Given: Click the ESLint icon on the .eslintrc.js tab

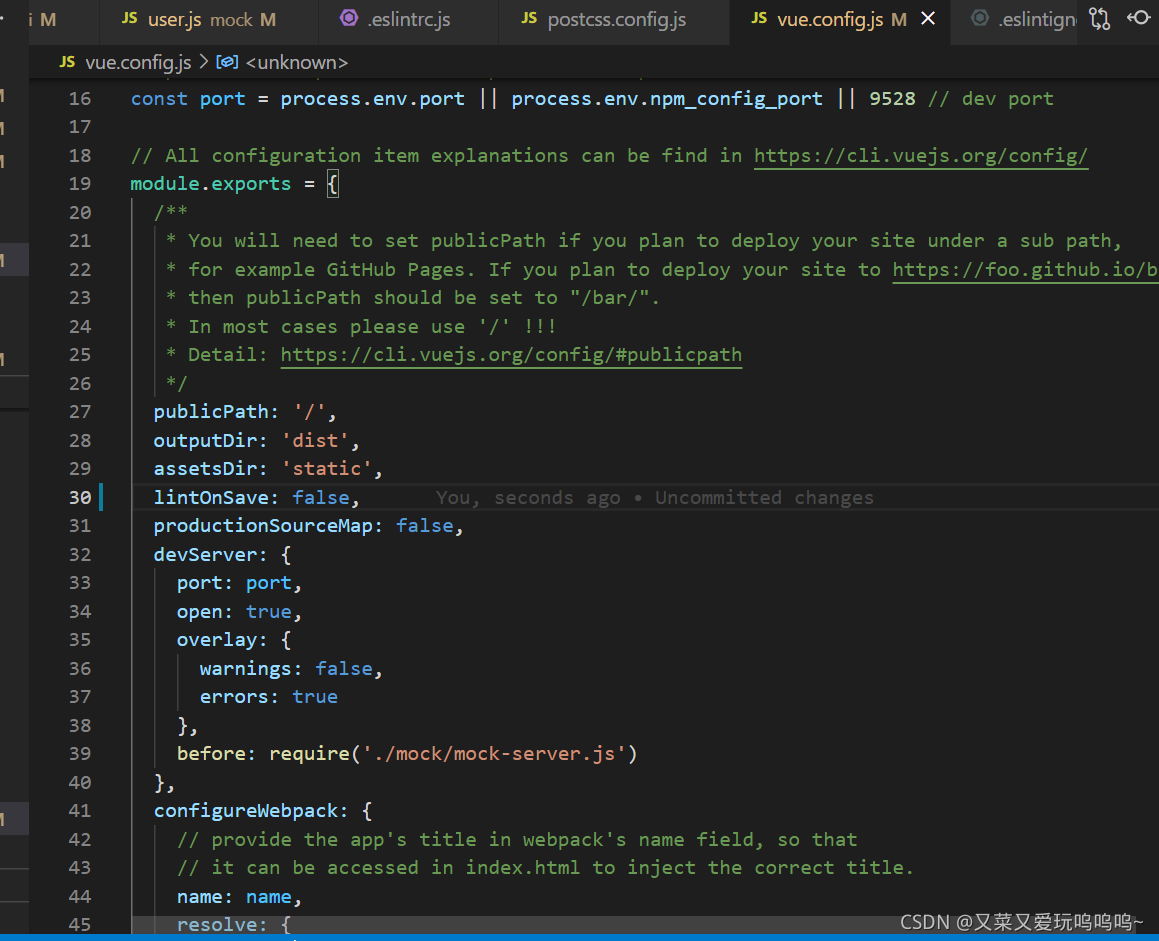Looking at the screenshot, I should click(x=349, y=18).
